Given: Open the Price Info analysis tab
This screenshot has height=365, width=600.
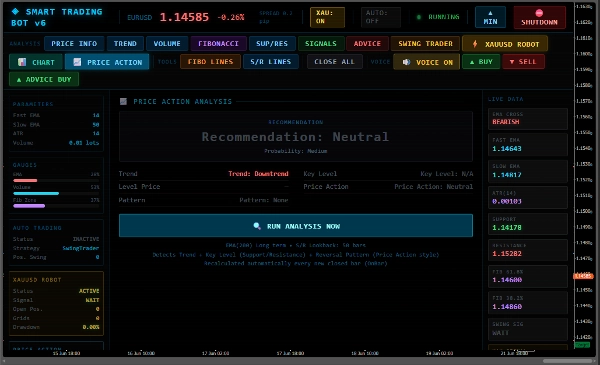Looking at the screenshot, I should pos(74,44).
